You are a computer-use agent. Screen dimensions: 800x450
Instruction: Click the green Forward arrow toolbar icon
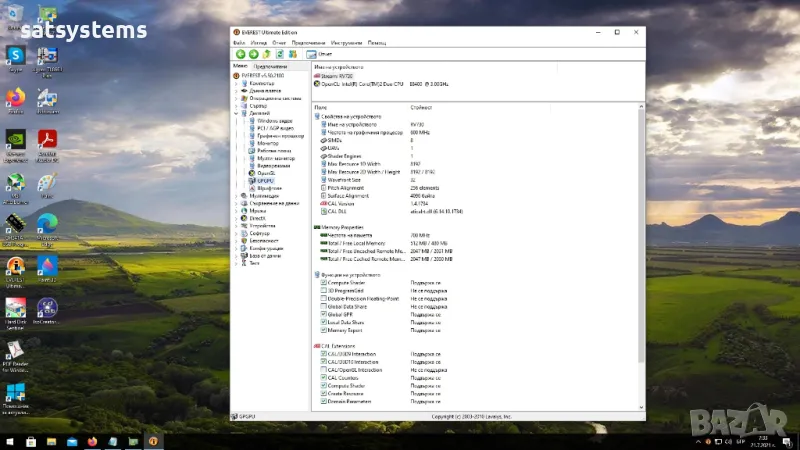(251, 54)
